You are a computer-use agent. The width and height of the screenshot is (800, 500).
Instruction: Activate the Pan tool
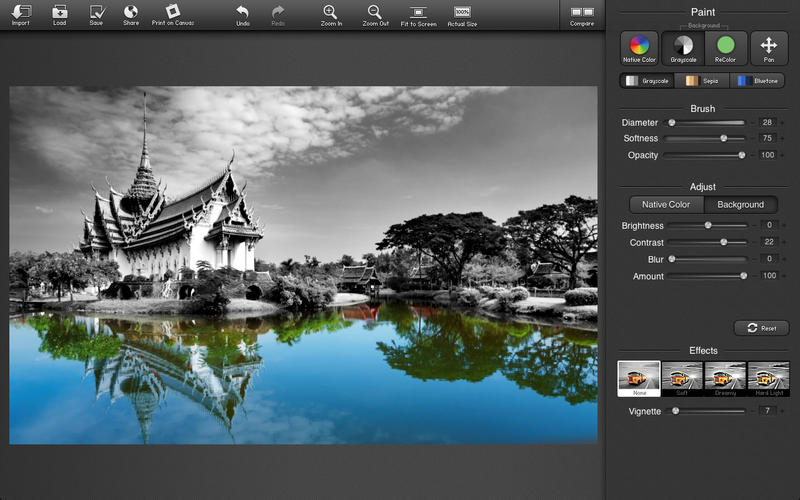(768, 47)
